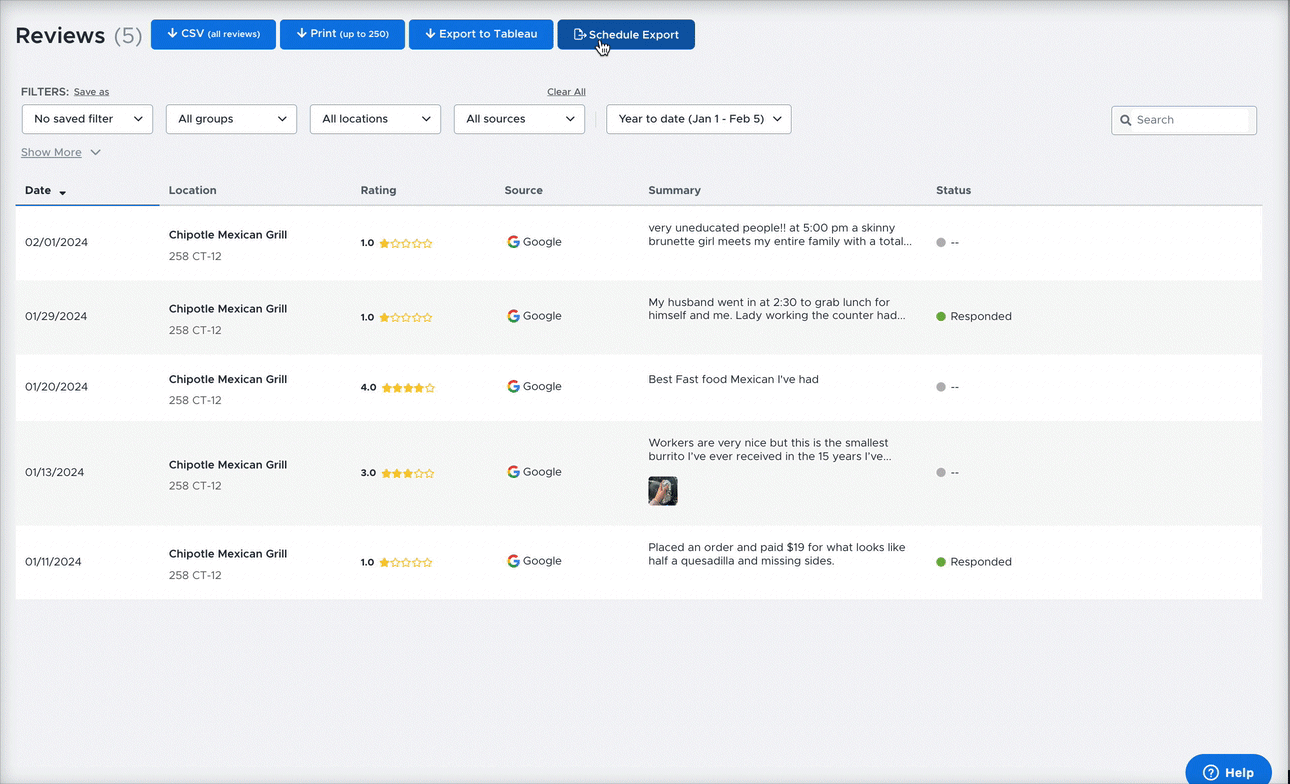Click 'Best Fast food Mexican I've had' summary
The width and height of the screenshot is (1290, 784).
pyautogui.click(x=734, y=379)
